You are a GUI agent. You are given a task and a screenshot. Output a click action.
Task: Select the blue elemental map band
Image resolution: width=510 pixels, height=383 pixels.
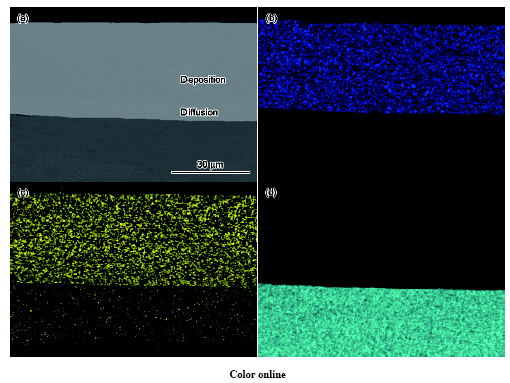[381, 67]
